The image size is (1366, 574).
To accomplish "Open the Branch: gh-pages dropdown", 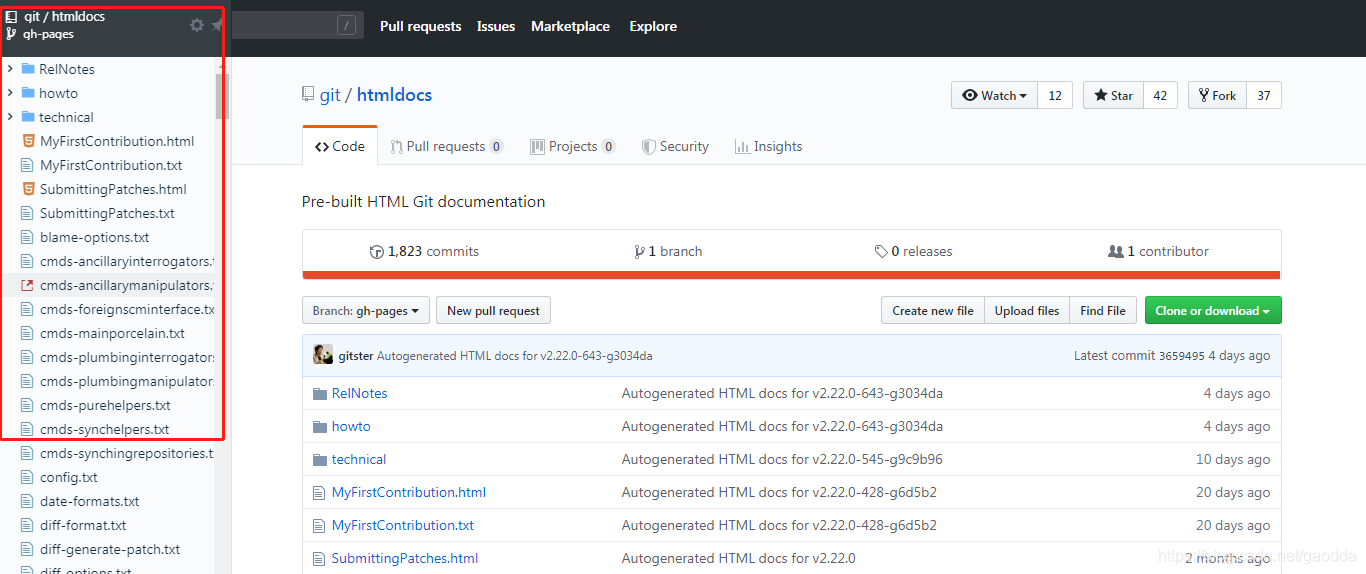I will pyautogui.click(x=366, y=311).
